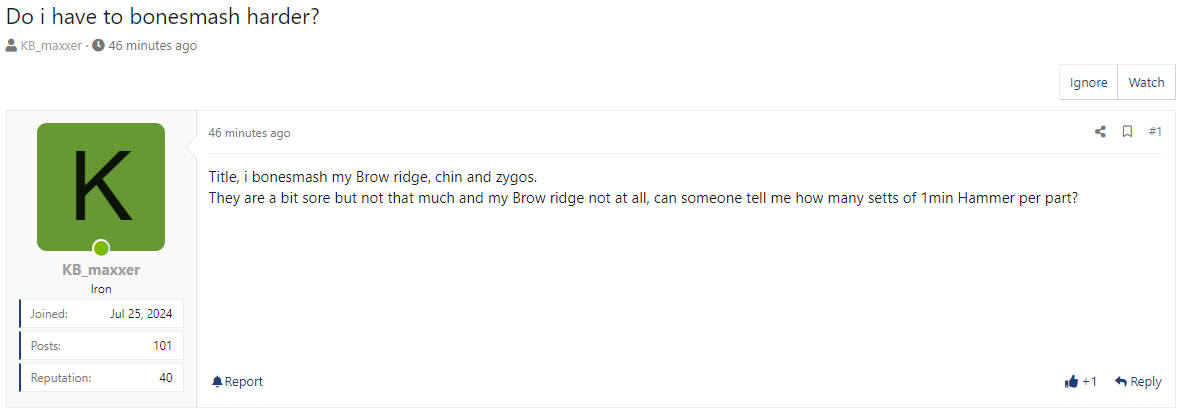Click the Reputation value 40
This screenshot has width=1181, height=420.
165,377
